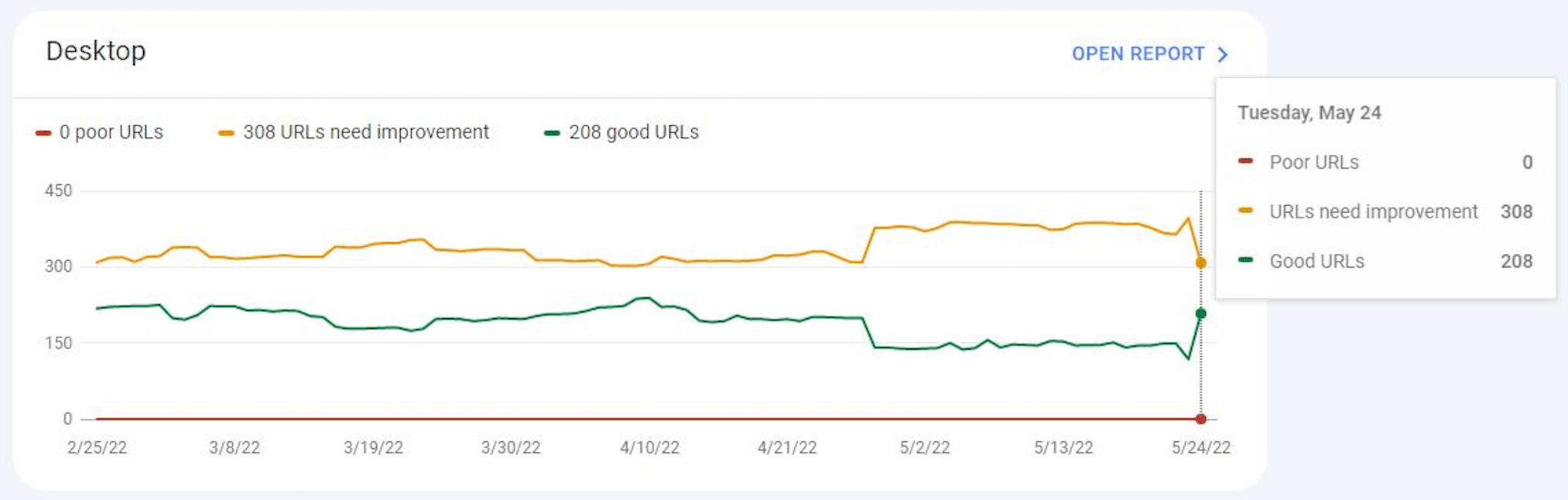The width and height of the screenshot is (1568, 500).
Task: Click the red baseline at zero
Action: point(619,418)
